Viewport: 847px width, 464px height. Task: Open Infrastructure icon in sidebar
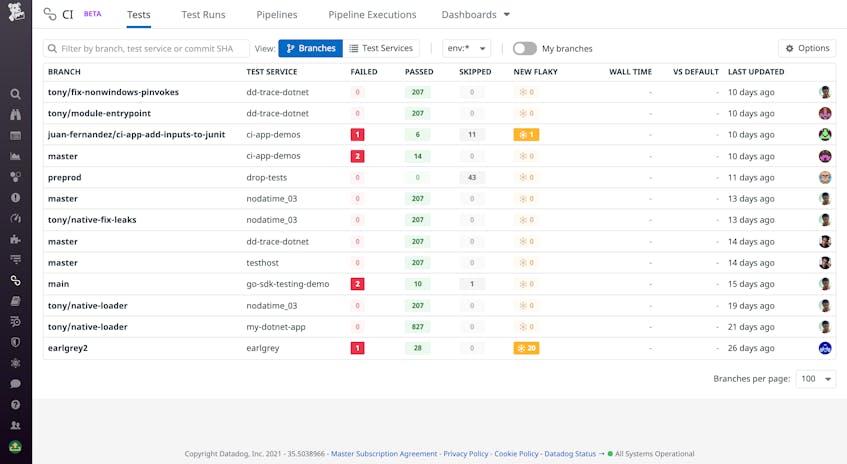point(16,177)
